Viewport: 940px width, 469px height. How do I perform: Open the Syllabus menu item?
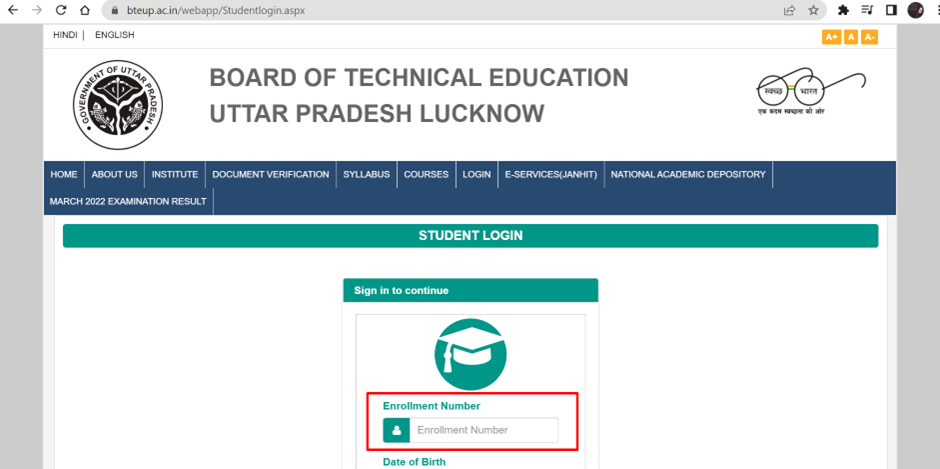[x=366, y=174]
